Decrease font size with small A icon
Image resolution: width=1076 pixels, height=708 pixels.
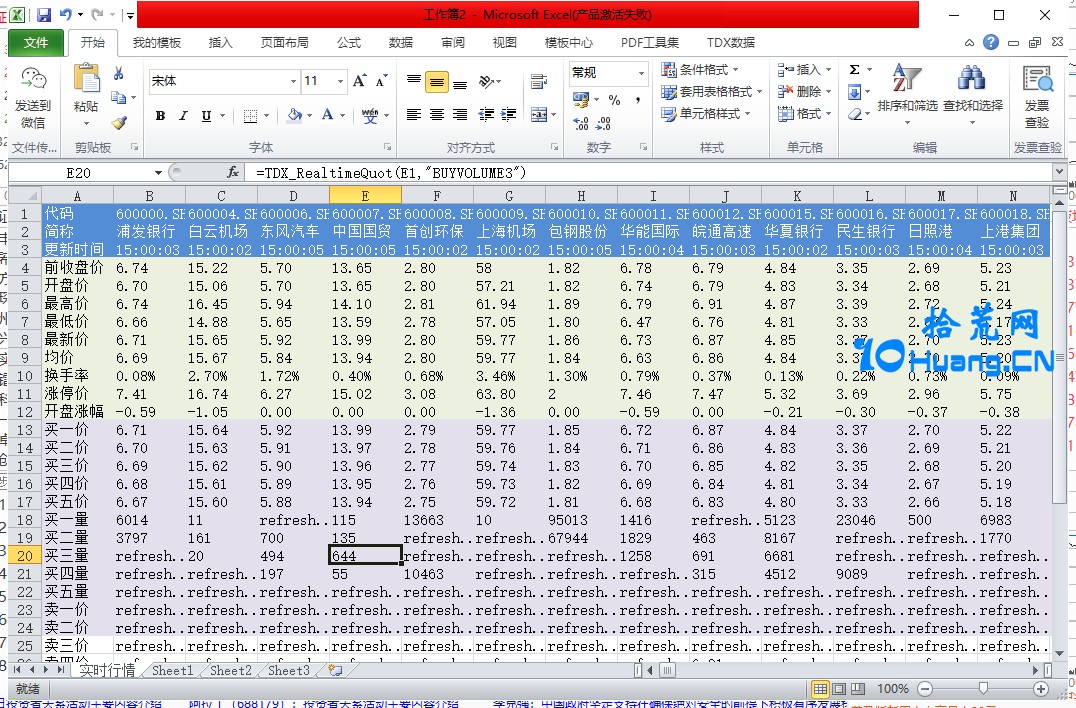point(382,81)
